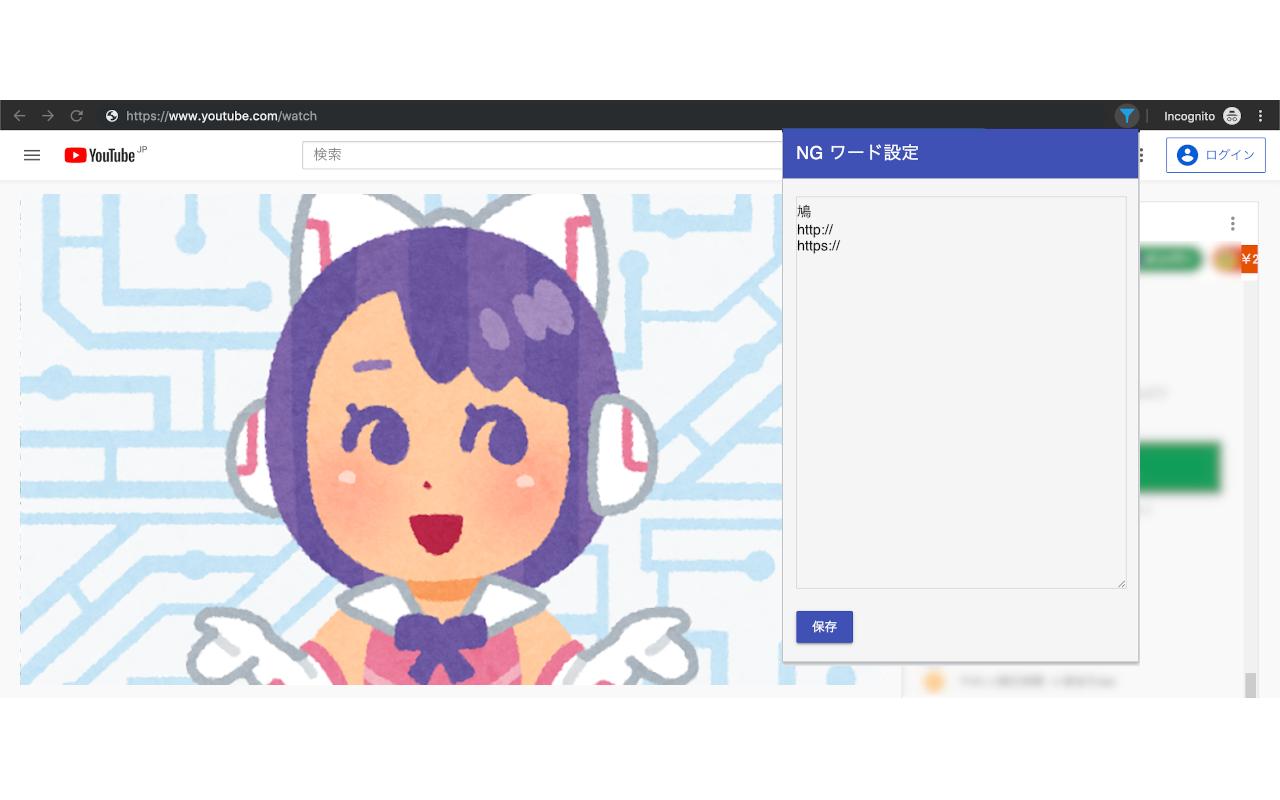Open the live chat three-dot options menu
The image size is (1280, 800).
[x=1233, y=223]
